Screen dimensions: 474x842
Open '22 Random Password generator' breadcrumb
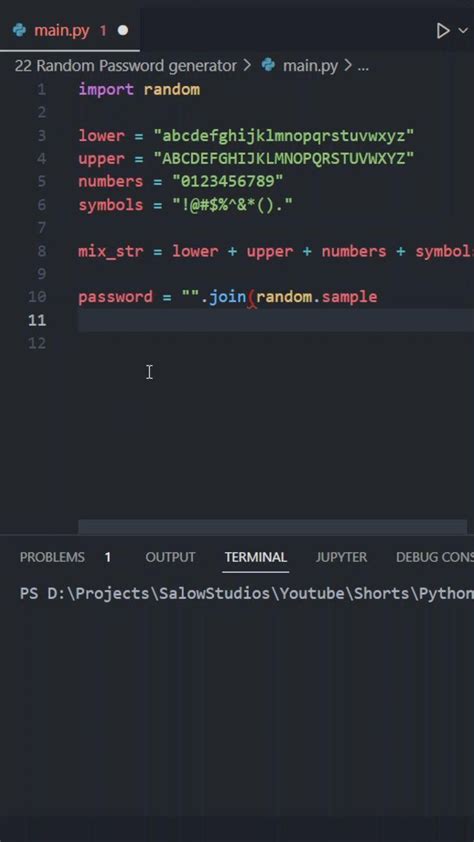click(x=125, y=66)
